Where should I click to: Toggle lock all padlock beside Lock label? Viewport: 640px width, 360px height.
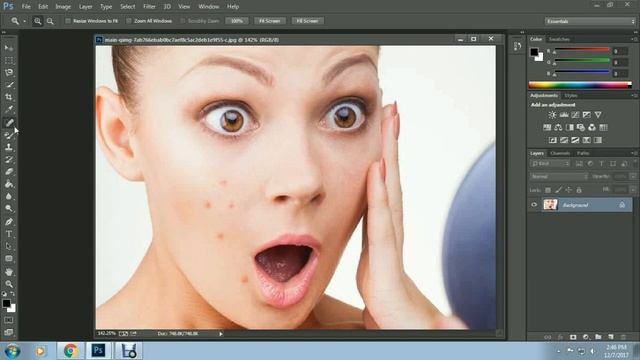pos(579,190)
